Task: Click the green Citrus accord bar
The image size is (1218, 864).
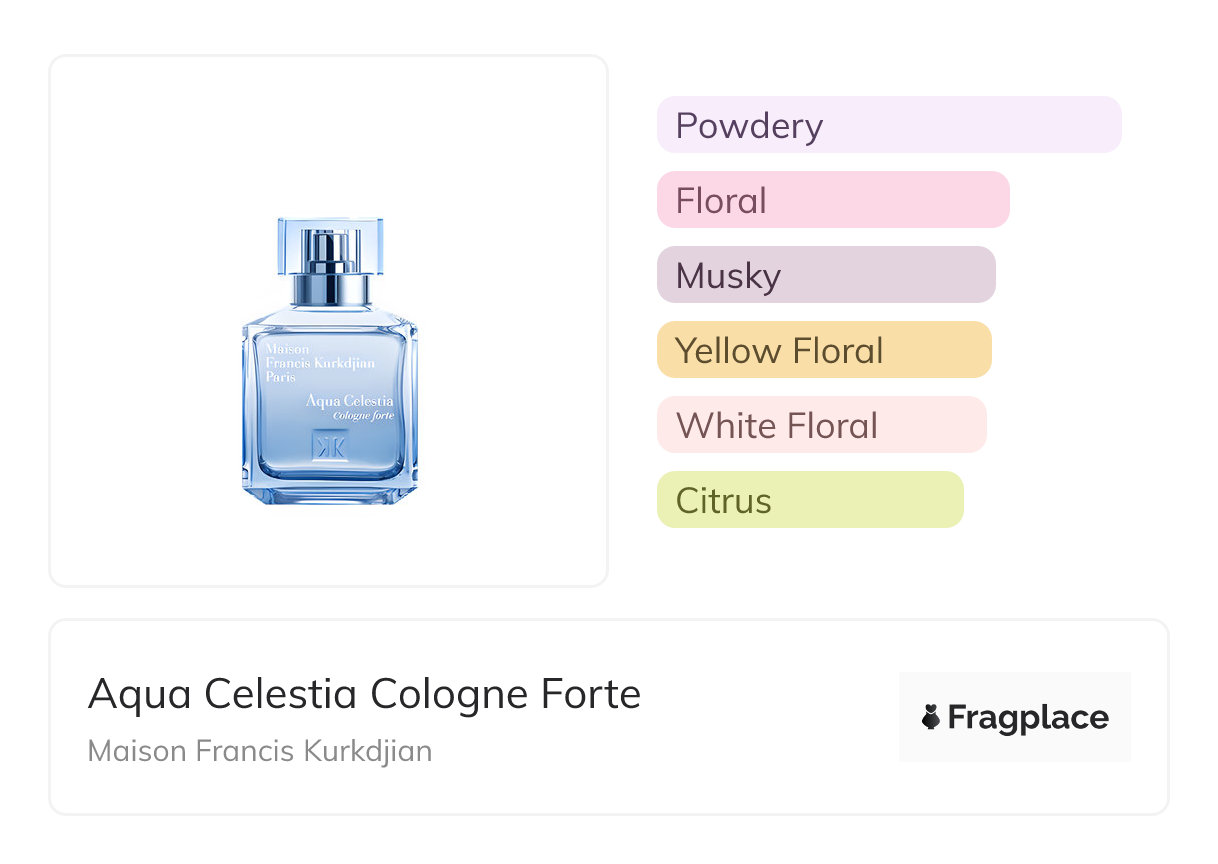Action: coord(809,500)
